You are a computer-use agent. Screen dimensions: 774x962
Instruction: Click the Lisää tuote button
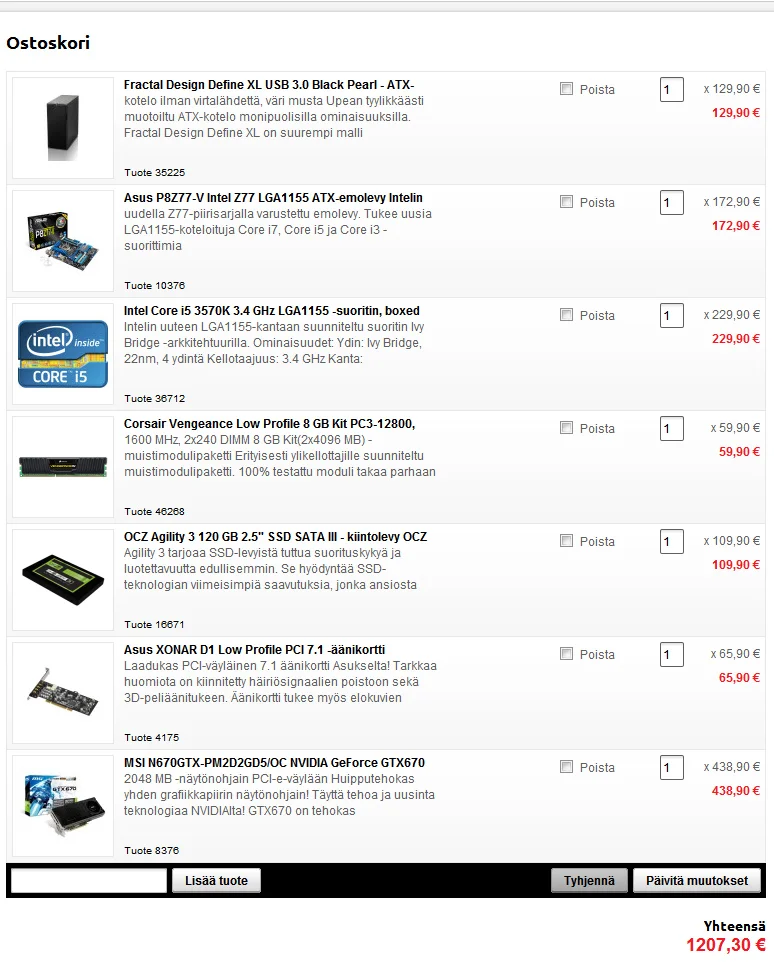[216, 880]
